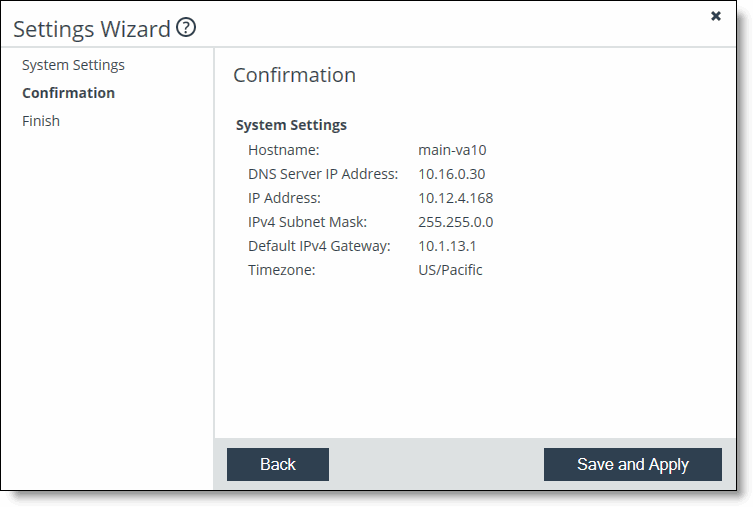Open the Settings Wizard help icon
The image size is (753, 507).
tap(186, 27)
